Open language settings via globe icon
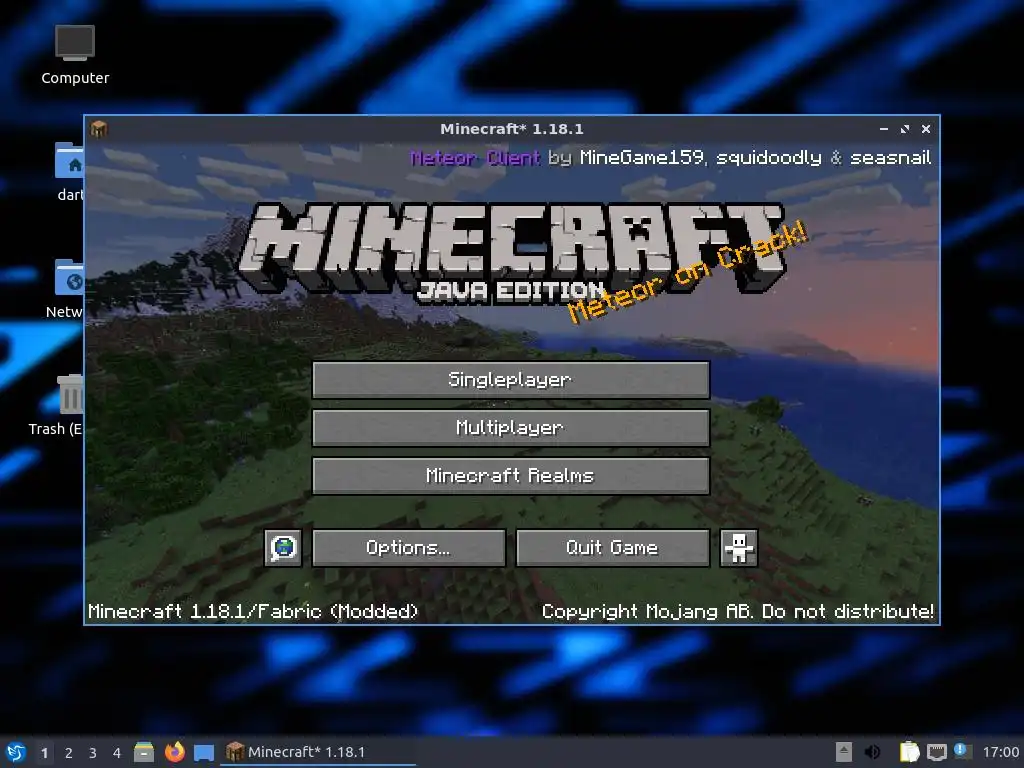Image resolution: width=1024 pixels, height=768 pixels. point(283,547)
